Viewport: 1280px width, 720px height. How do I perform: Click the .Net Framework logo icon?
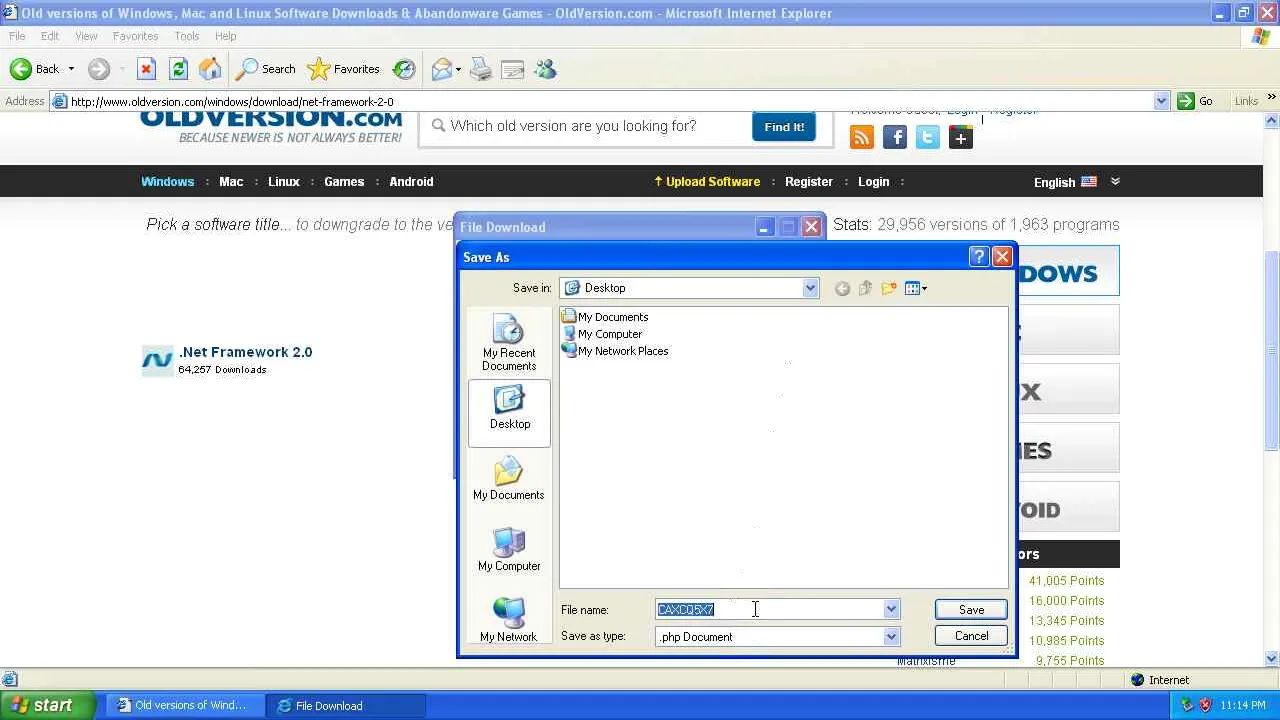pyautogui.click(x=157, y=360)
